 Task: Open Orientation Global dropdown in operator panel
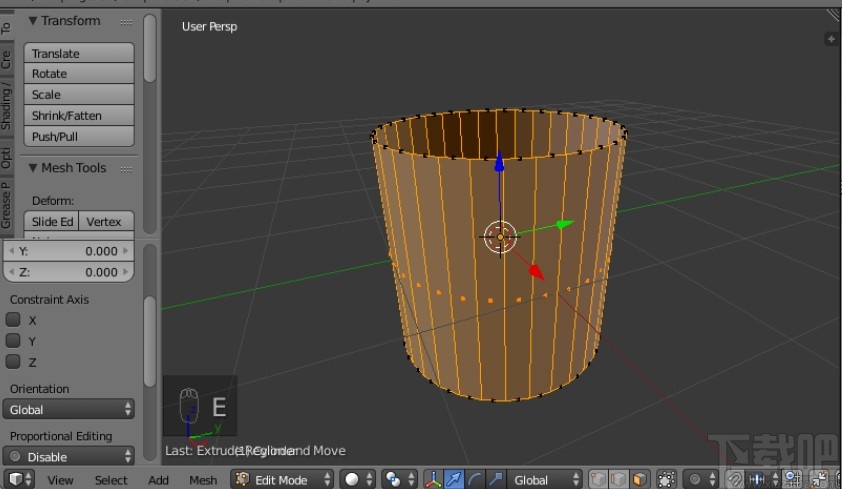point(68,409)
